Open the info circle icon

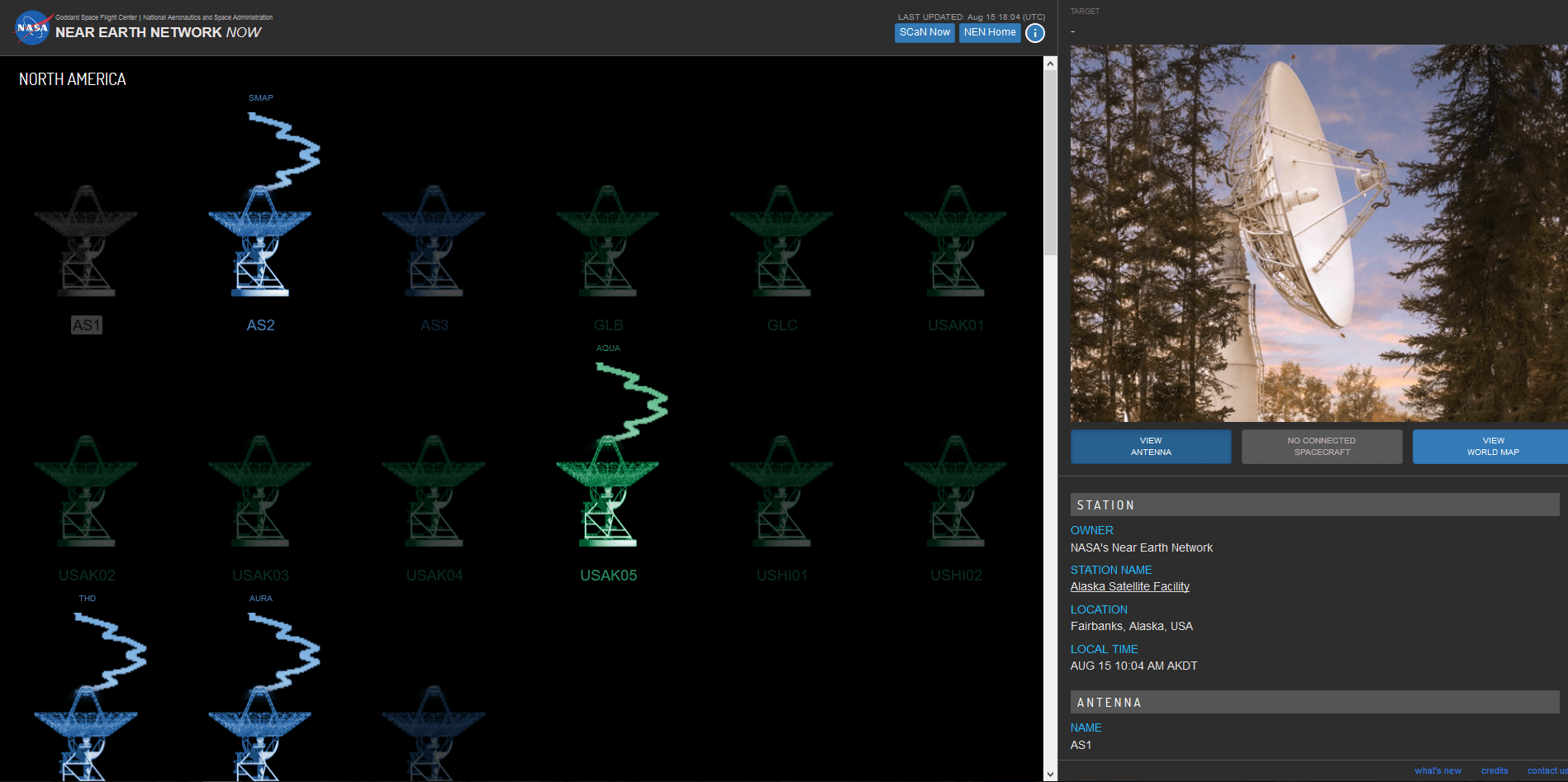[x=1035, y=33]
